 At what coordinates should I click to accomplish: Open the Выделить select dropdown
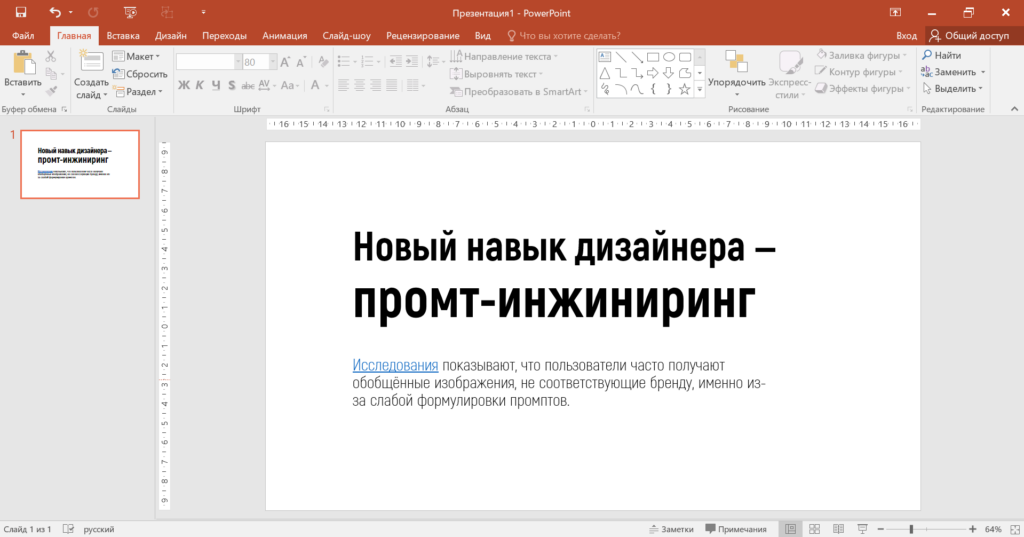[x=953, y=88]
